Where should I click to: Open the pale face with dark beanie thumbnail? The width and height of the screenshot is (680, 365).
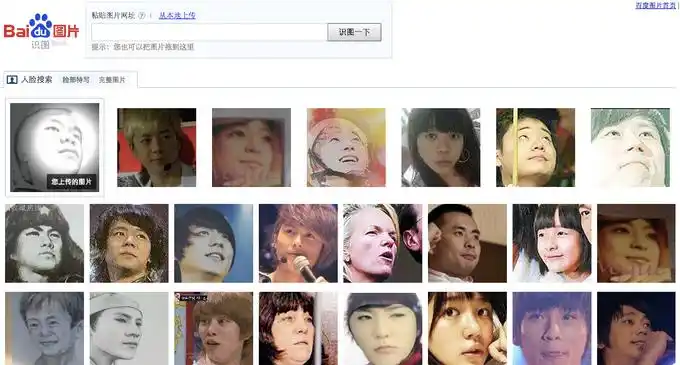tap(382, 328)
